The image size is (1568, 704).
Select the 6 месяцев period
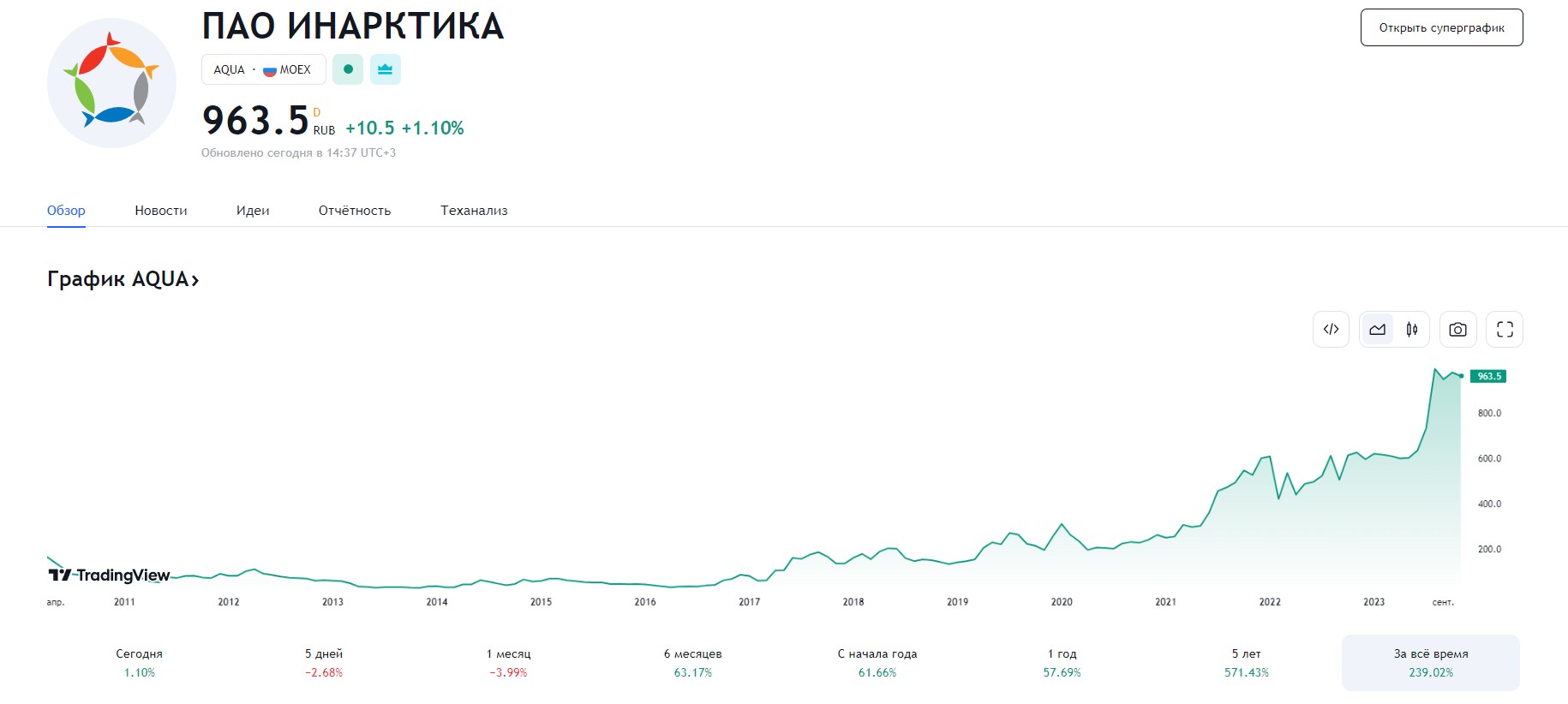[693, 663]
